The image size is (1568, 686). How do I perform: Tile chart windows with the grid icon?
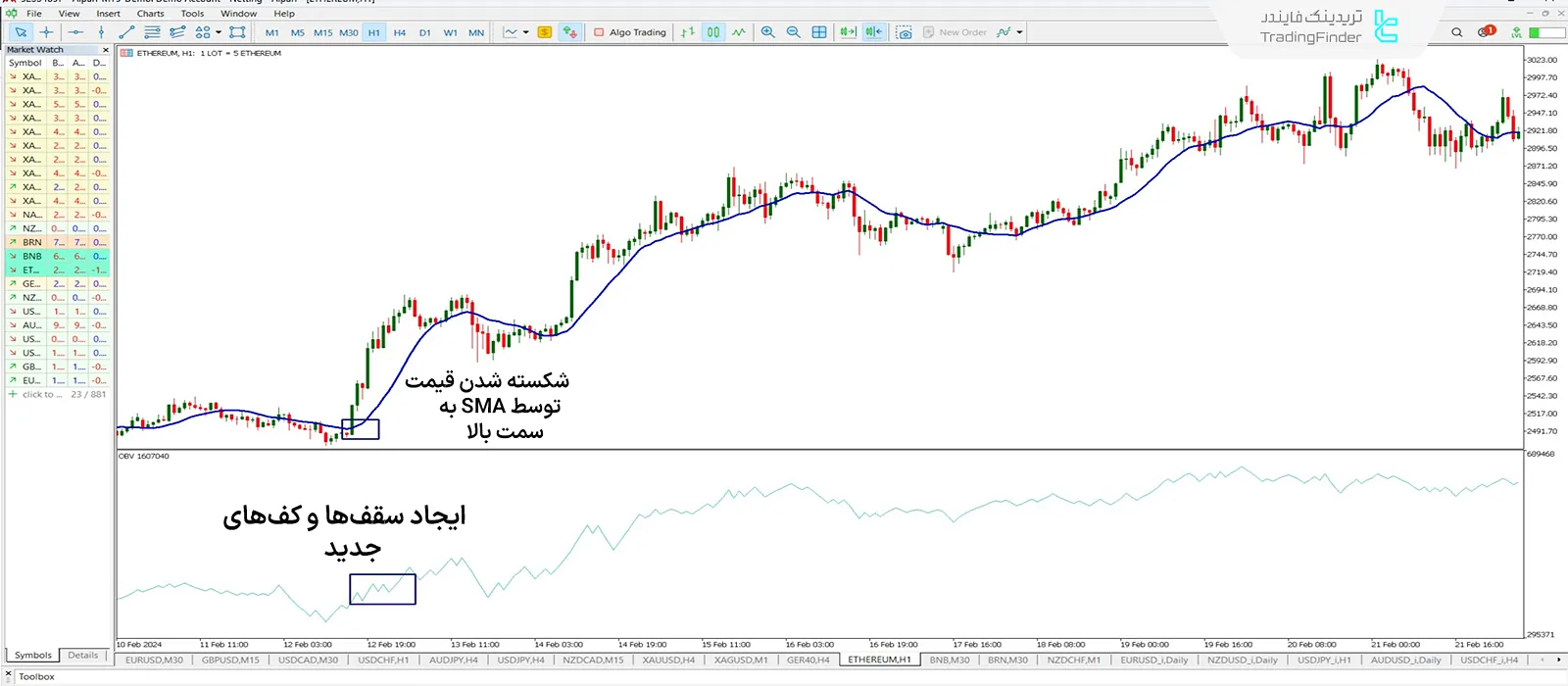(x=819, y=32)
